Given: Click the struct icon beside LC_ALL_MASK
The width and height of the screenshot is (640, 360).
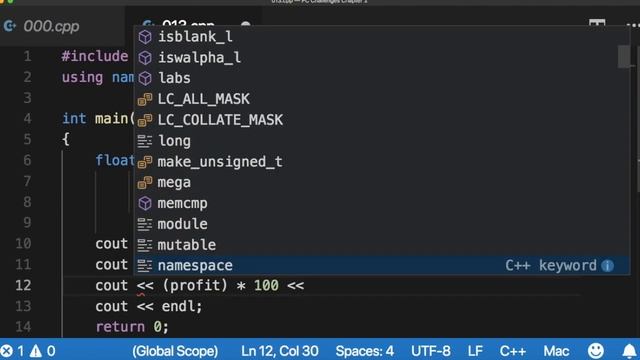Looking at the screenshot, I should [145, 99].
